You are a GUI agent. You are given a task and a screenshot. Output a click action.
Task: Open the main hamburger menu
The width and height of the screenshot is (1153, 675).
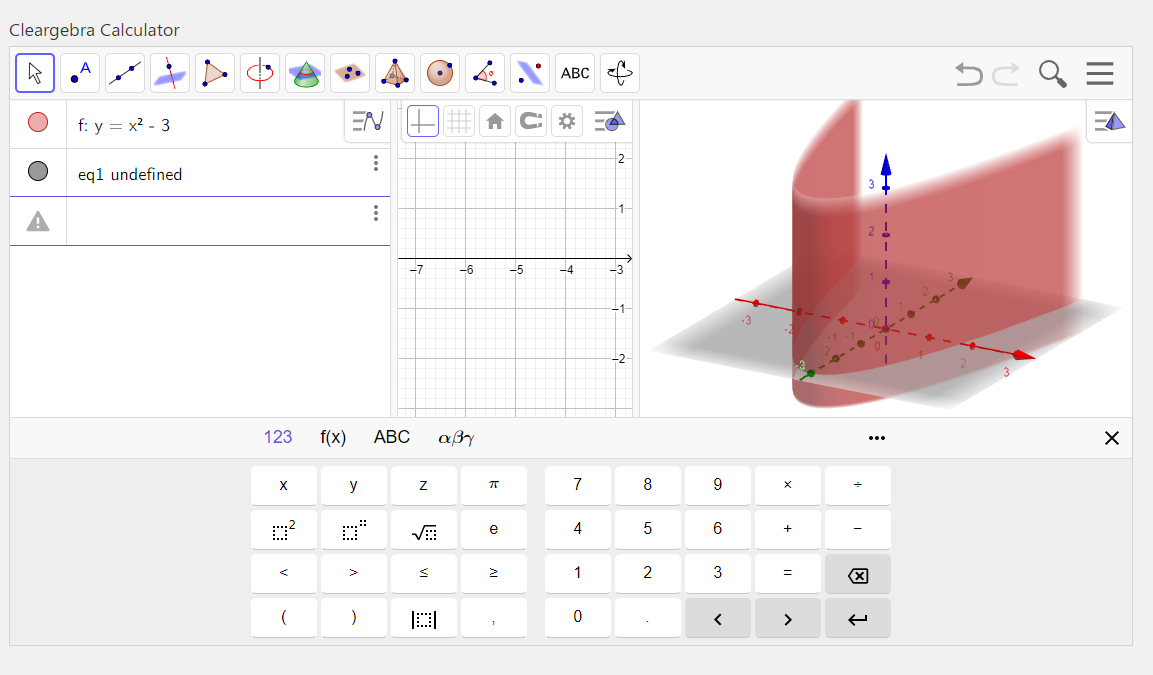pyautogui.click(x=1100, y=74)
